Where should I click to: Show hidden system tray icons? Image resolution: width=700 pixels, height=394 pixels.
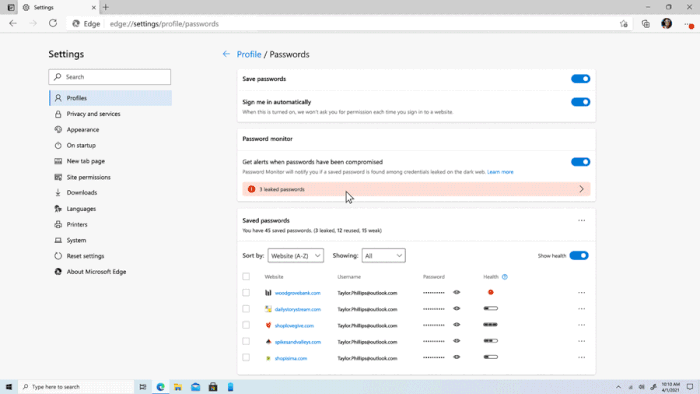[x=618, y=387]
